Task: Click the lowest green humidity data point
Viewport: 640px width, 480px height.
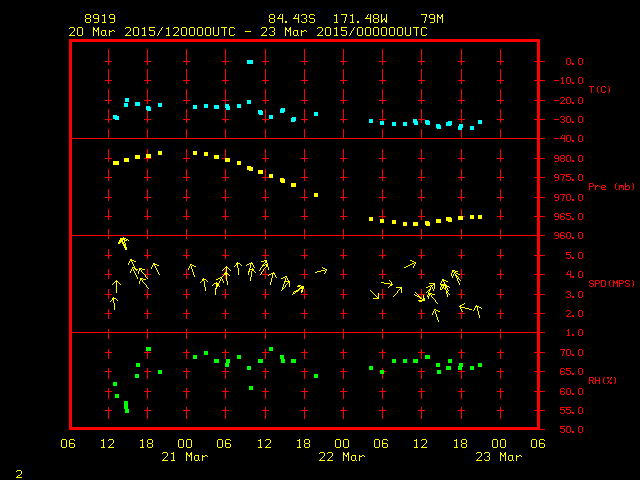Action: point(127,410)
